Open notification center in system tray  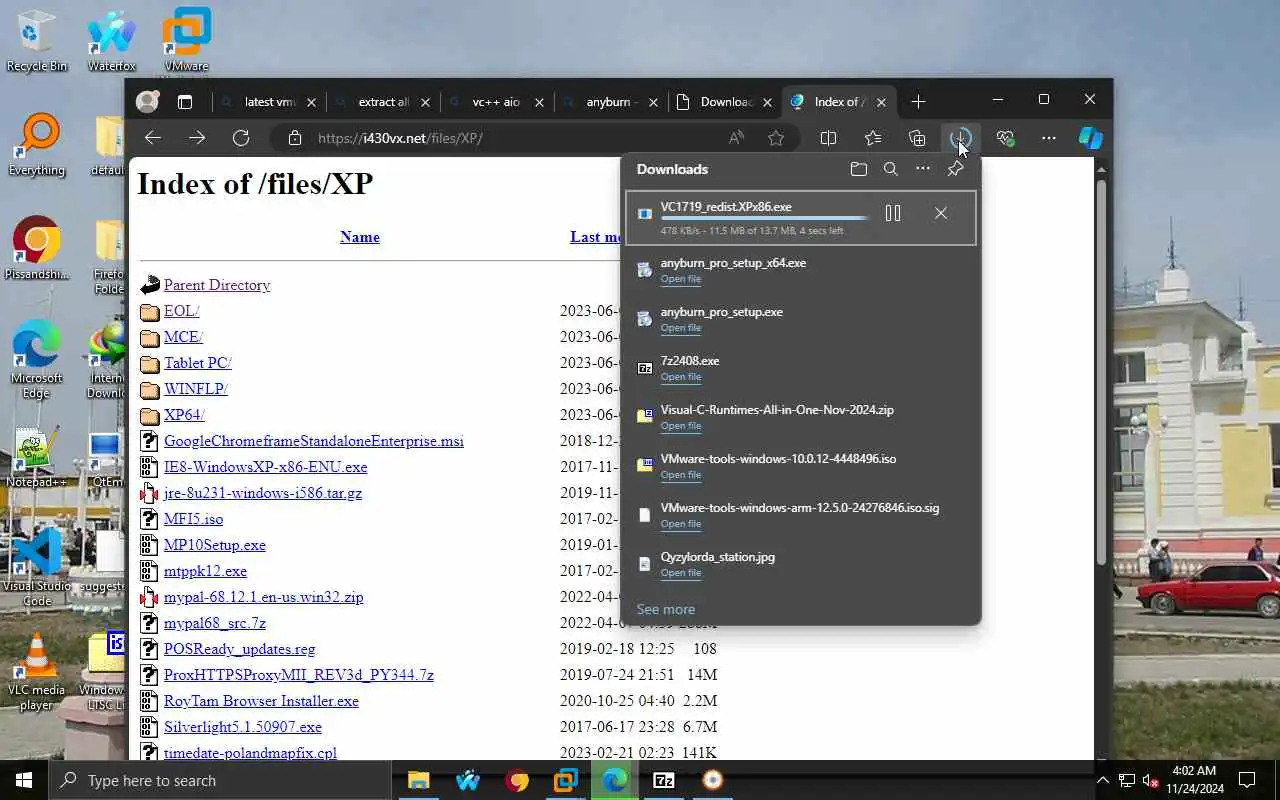(1247, 780)
